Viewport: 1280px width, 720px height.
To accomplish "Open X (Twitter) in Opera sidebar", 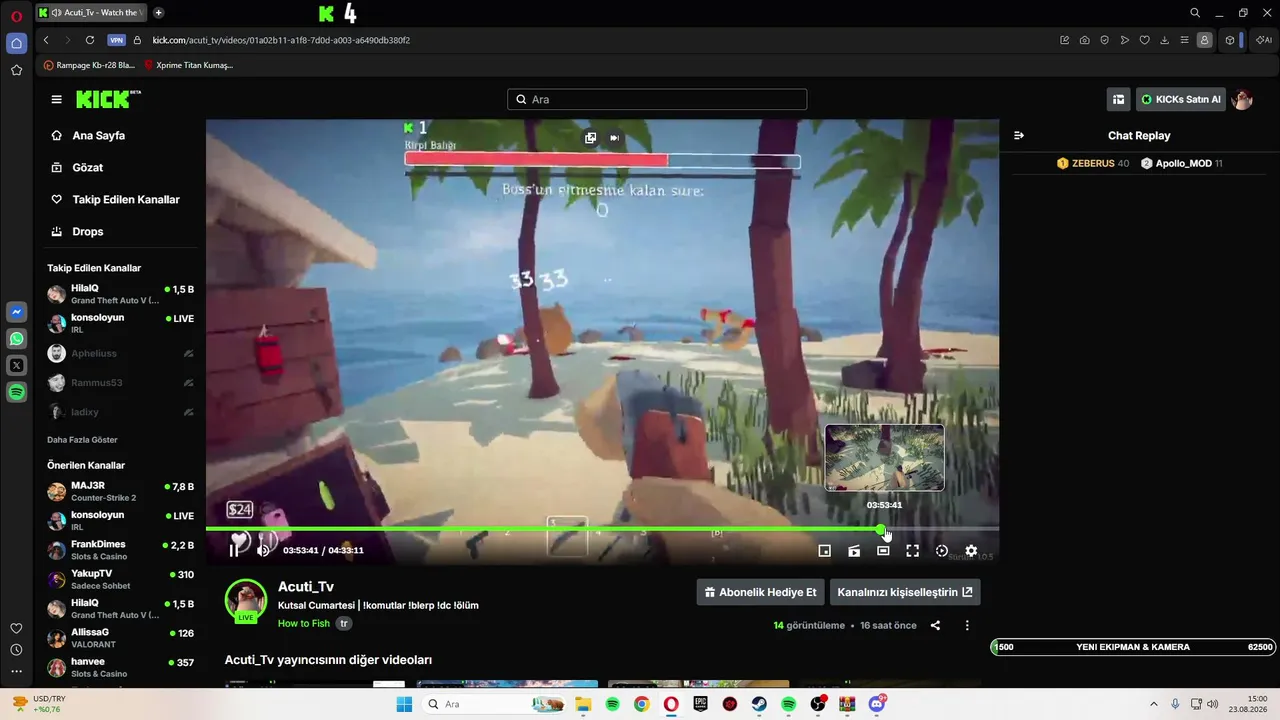I will click(16, 366).
